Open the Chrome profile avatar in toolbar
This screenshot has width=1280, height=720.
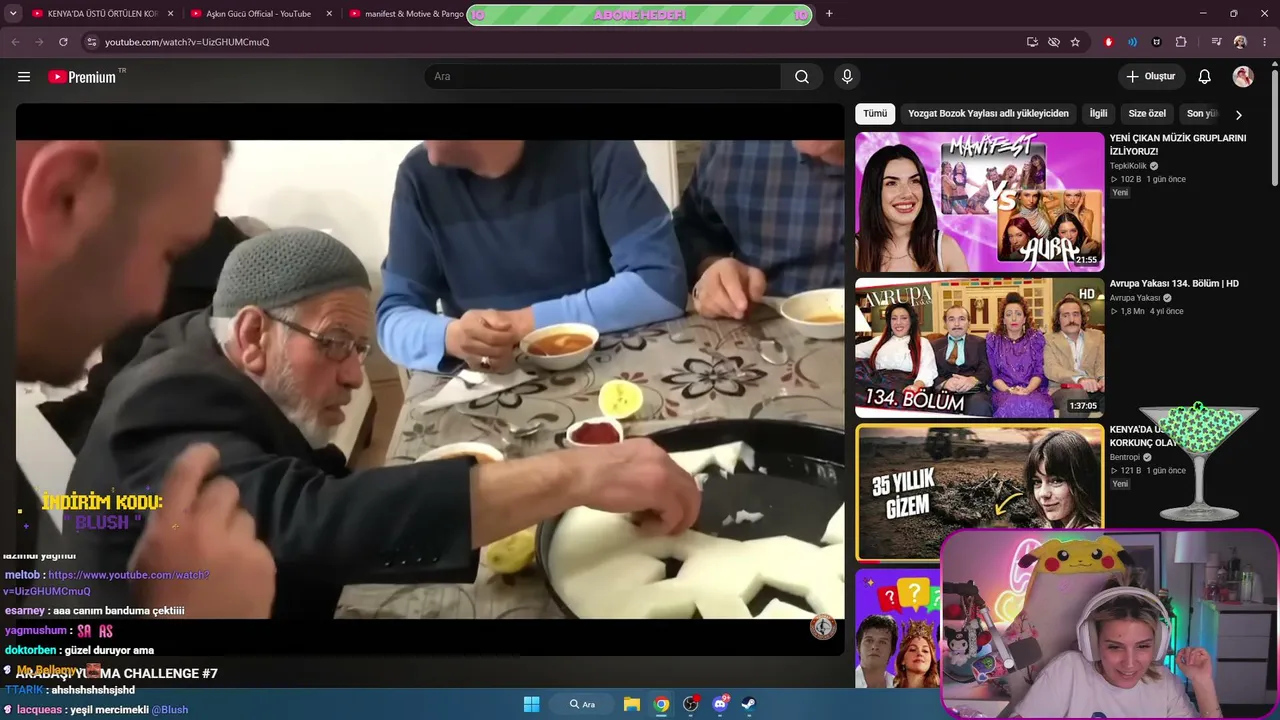click(1240, 42)
